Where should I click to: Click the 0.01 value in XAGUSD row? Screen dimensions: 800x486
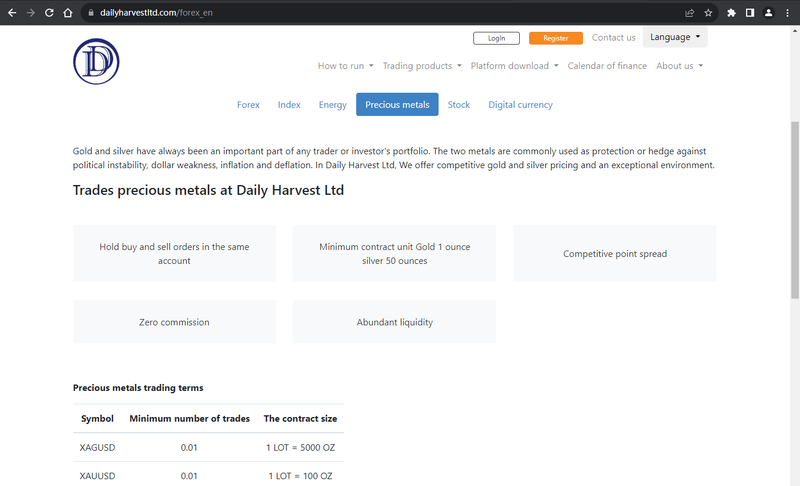tap(189, 448)
